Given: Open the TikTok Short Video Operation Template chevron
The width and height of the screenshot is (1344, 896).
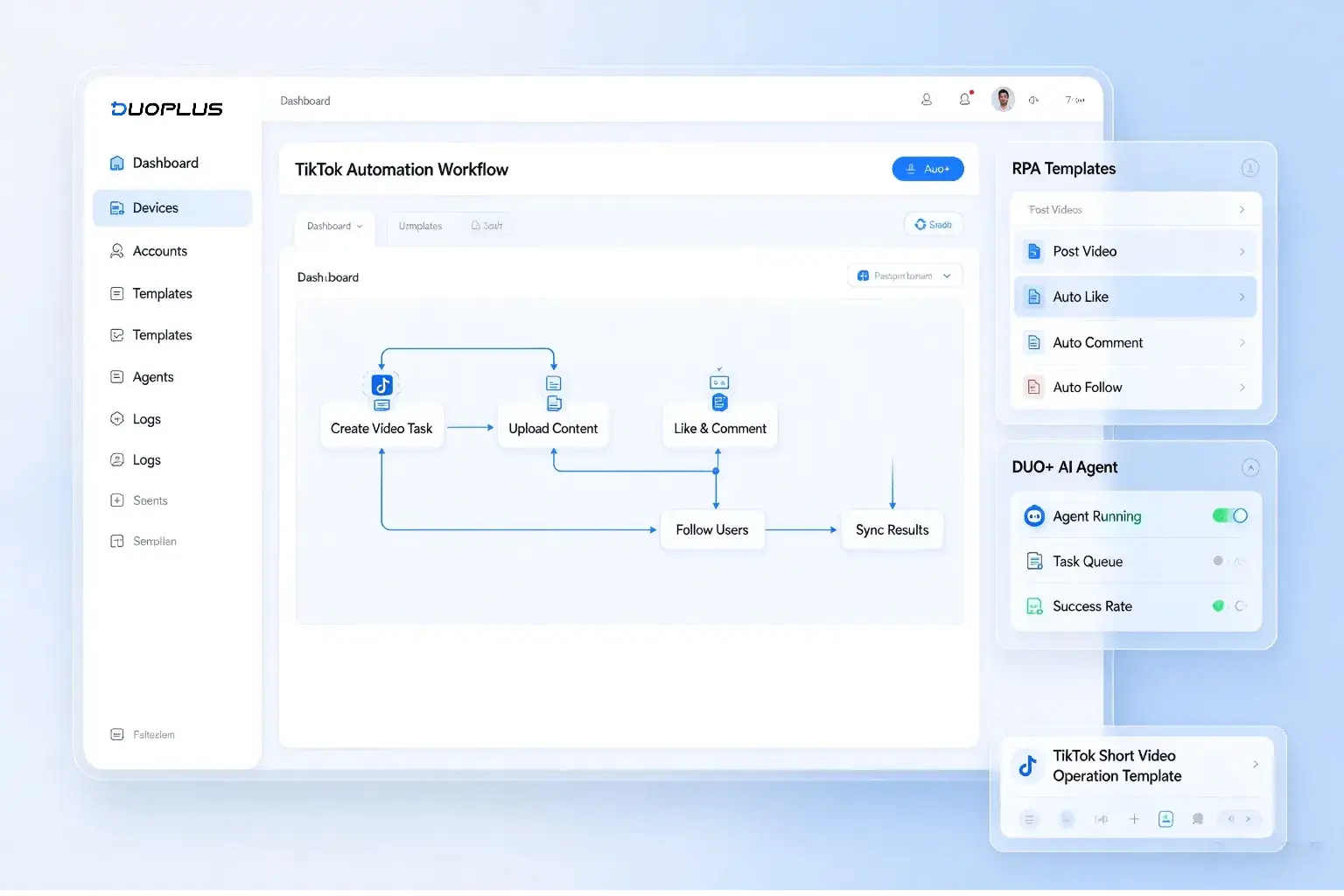Looking at the screenshot, I should click(1256, 765).
